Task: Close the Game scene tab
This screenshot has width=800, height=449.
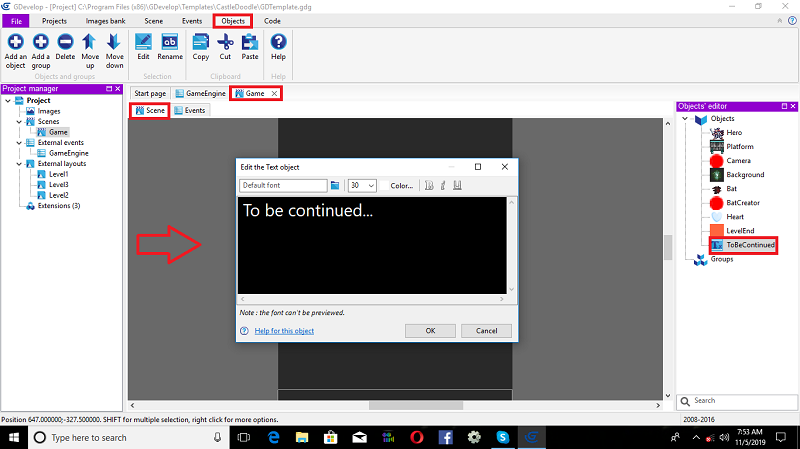Action: [274, 93]
